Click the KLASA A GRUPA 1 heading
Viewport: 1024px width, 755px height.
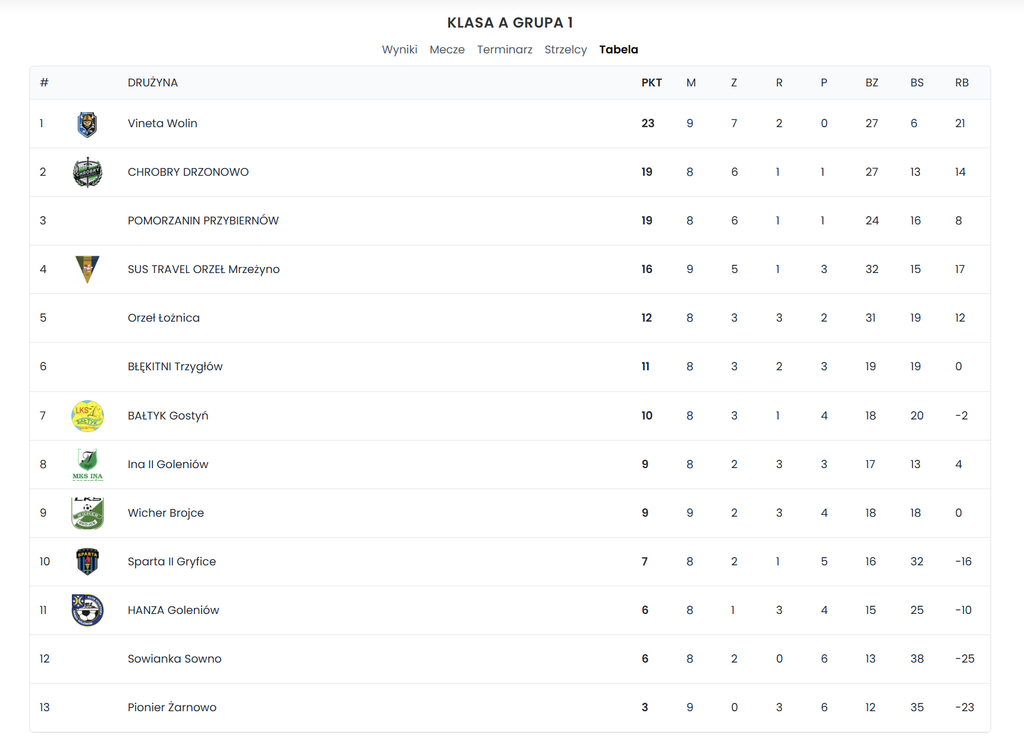coord(510,23)
